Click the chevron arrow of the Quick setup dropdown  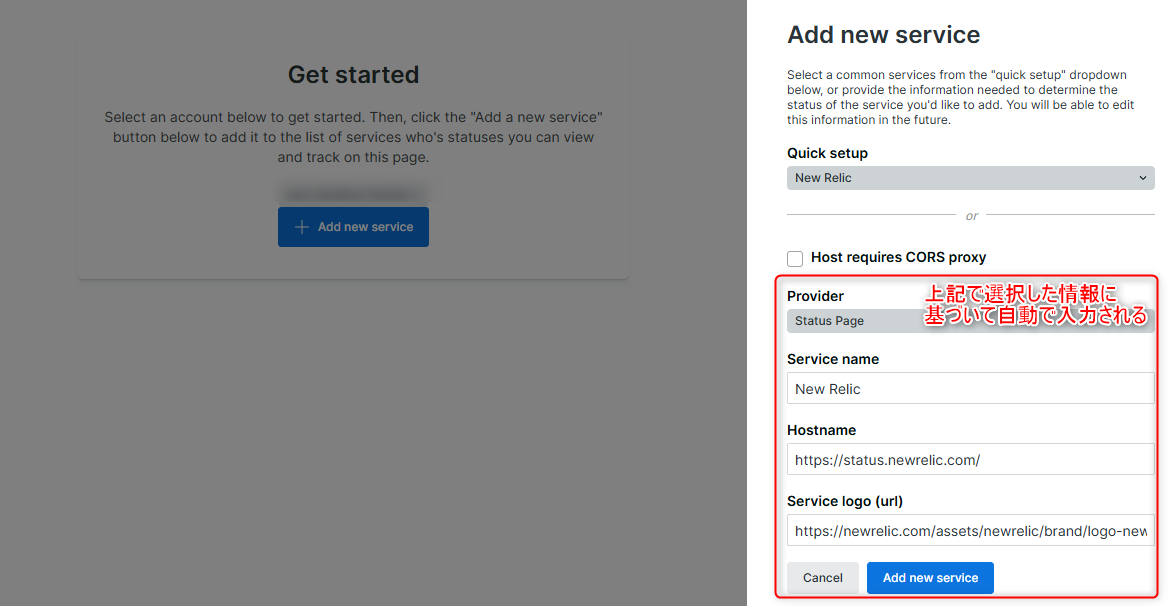pos(1142,178)
